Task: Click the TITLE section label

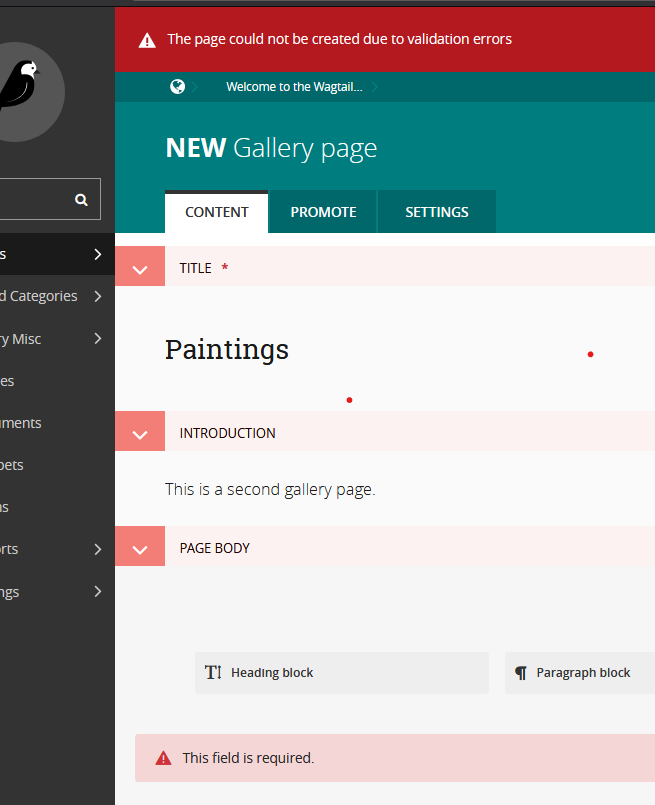Action: click(196, 268)
